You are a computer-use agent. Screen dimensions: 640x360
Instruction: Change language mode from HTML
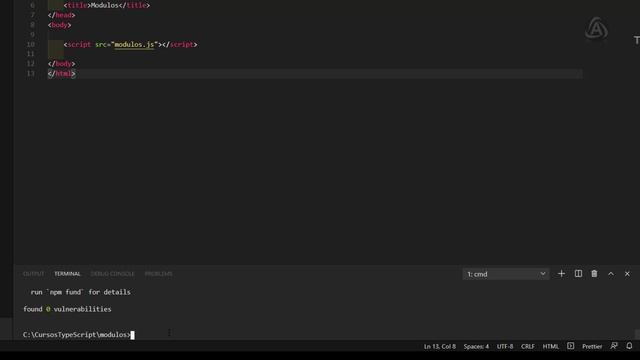pyautogui.click(x=550, y=346)
